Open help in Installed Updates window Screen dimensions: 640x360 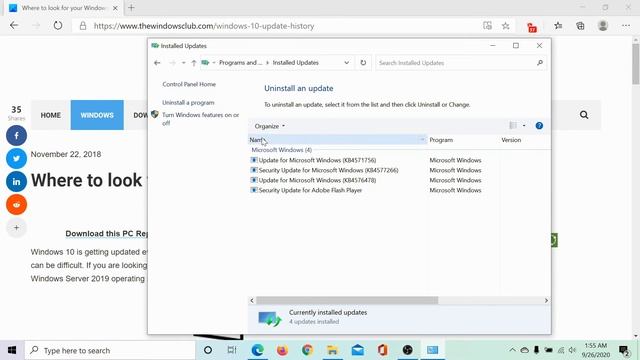click(539, 126)
